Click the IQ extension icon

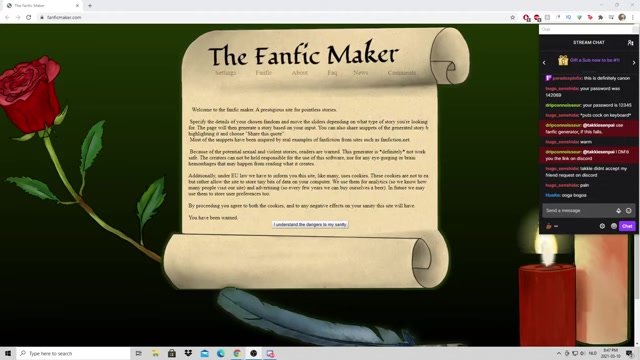pyautogui.click(x=569, y=17)
